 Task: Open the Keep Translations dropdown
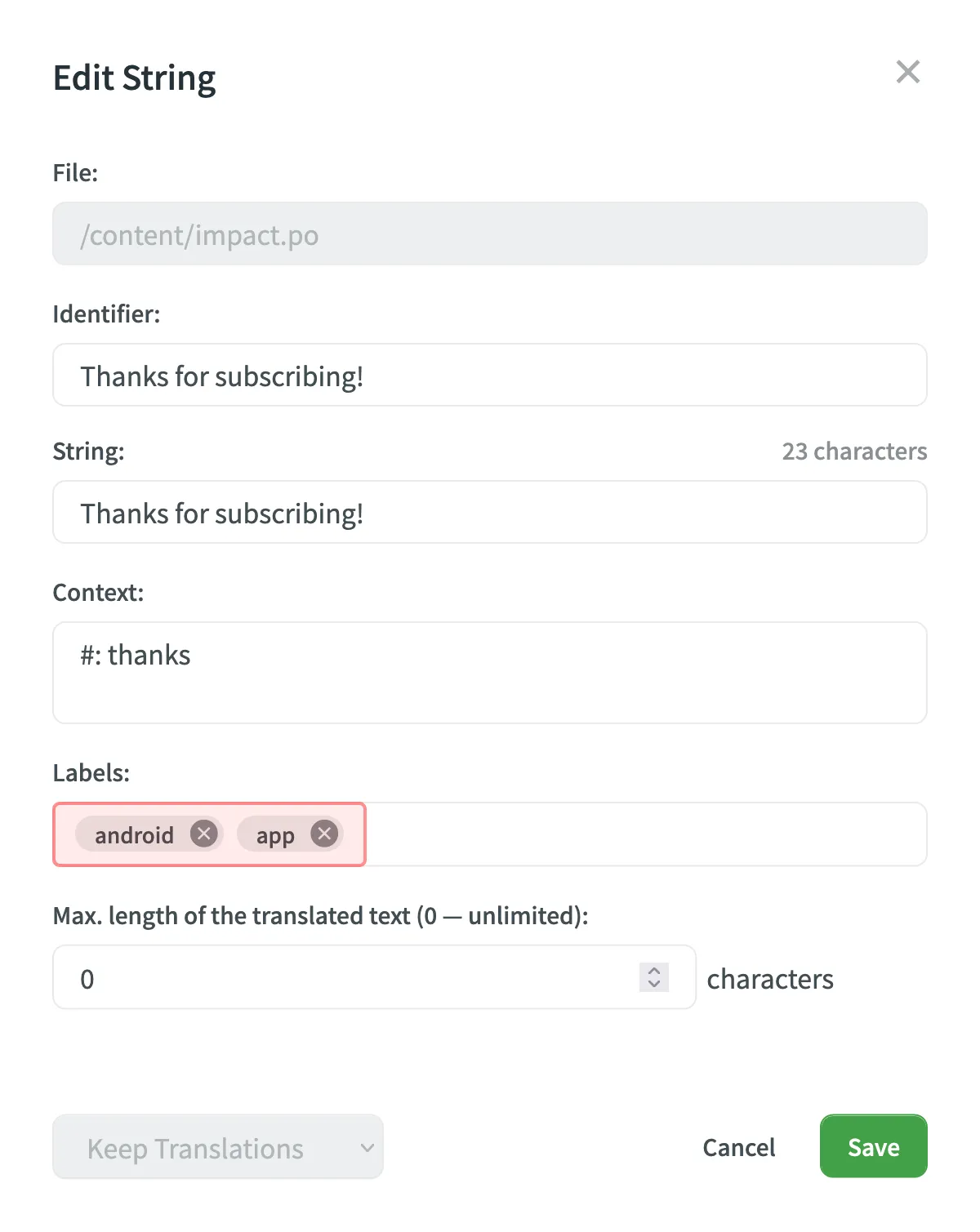[x=216, y=1146]
